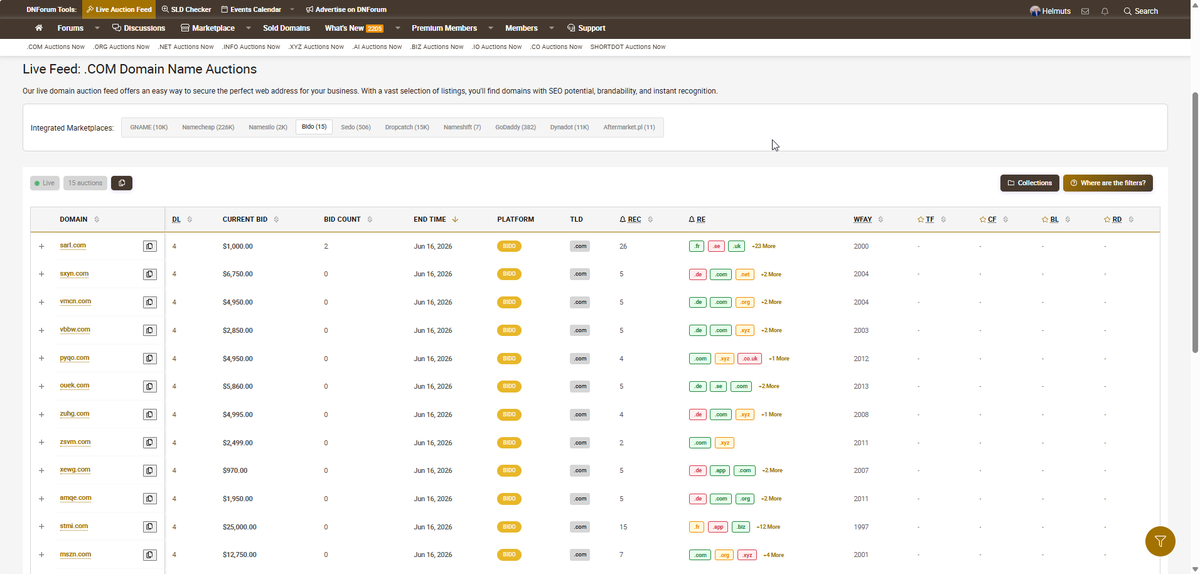Screen dimensions: 1200x574
Task: Sort by the WFAY column header
Action: tap(867, 219)
